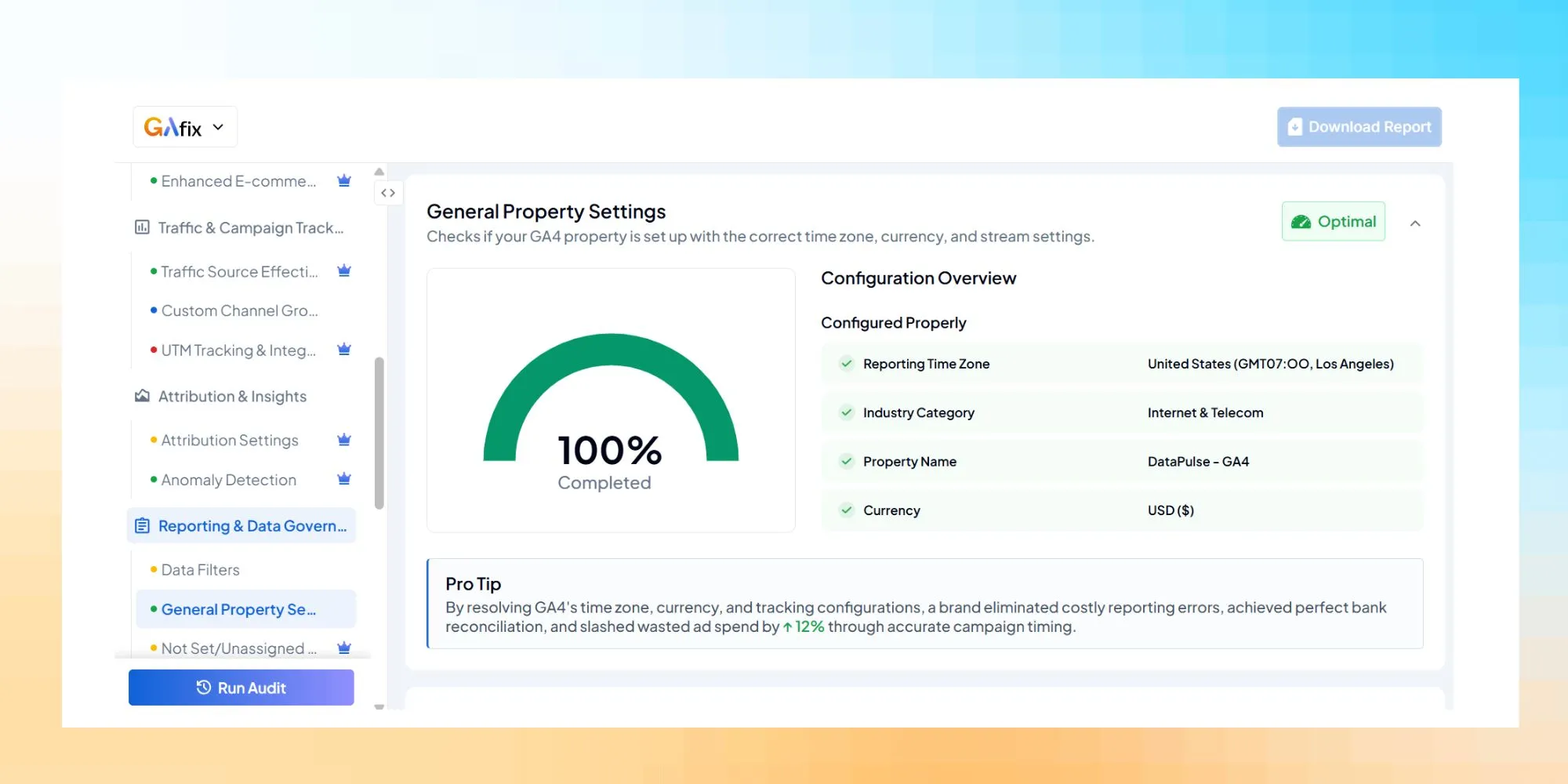Viewport: 1568px width, 784px height.
Task: Click the speedometer icon inside Optimal badge
Action: point(1301,221)
